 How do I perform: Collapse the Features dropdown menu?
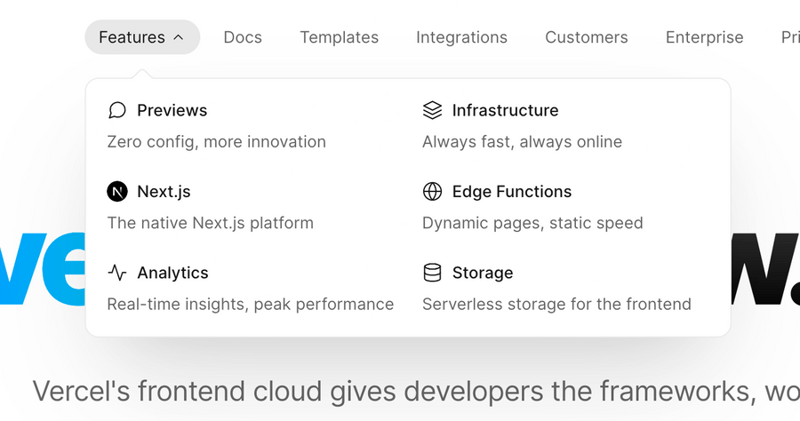pyautogui.click(x=141, y=37)
